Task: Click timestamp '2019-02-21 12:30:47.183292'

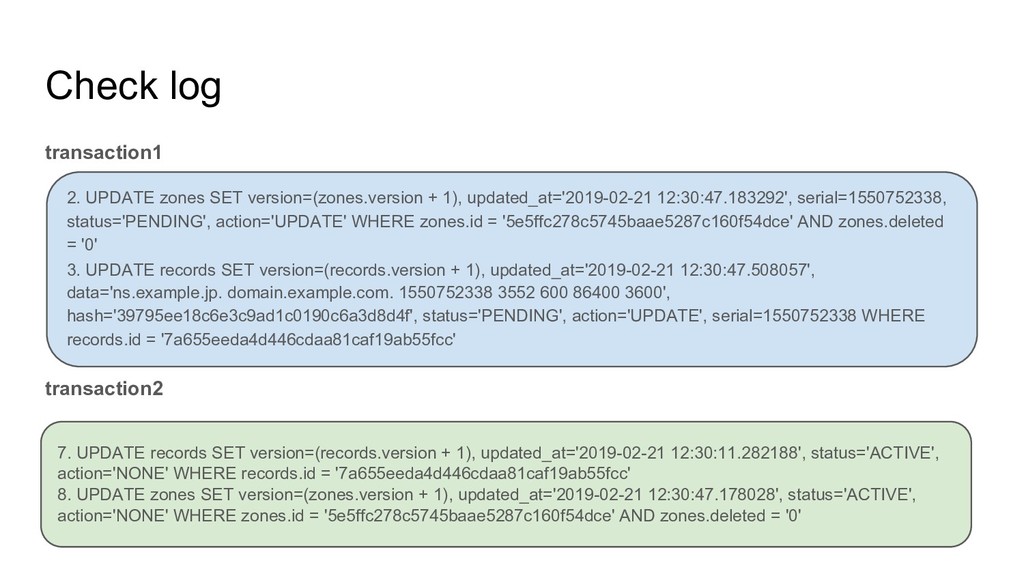Action: (674, 198)
